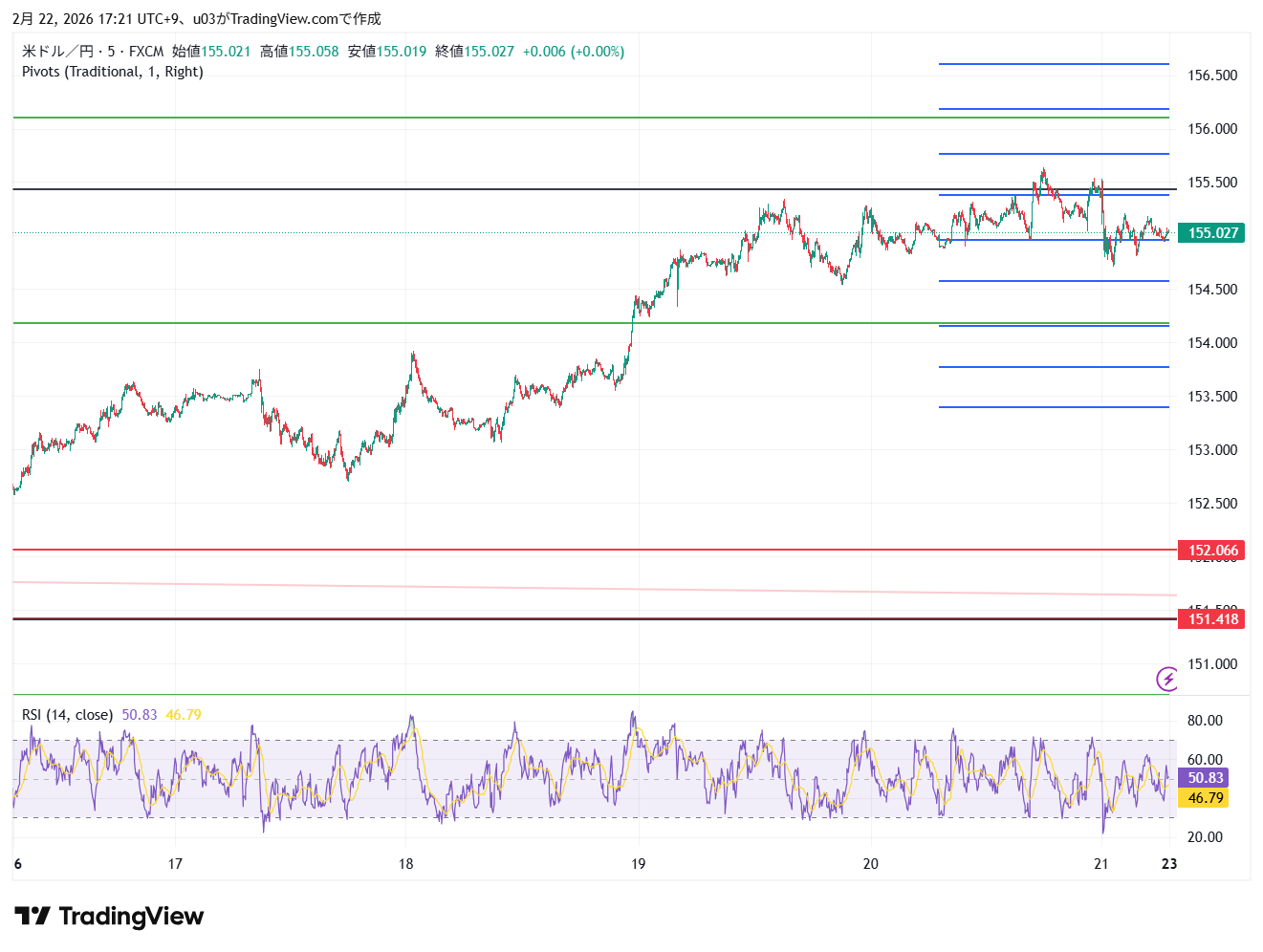Click the TradingView wordmark text
The height and width of the screenshot is (952, 1263).
coord(131,917)
